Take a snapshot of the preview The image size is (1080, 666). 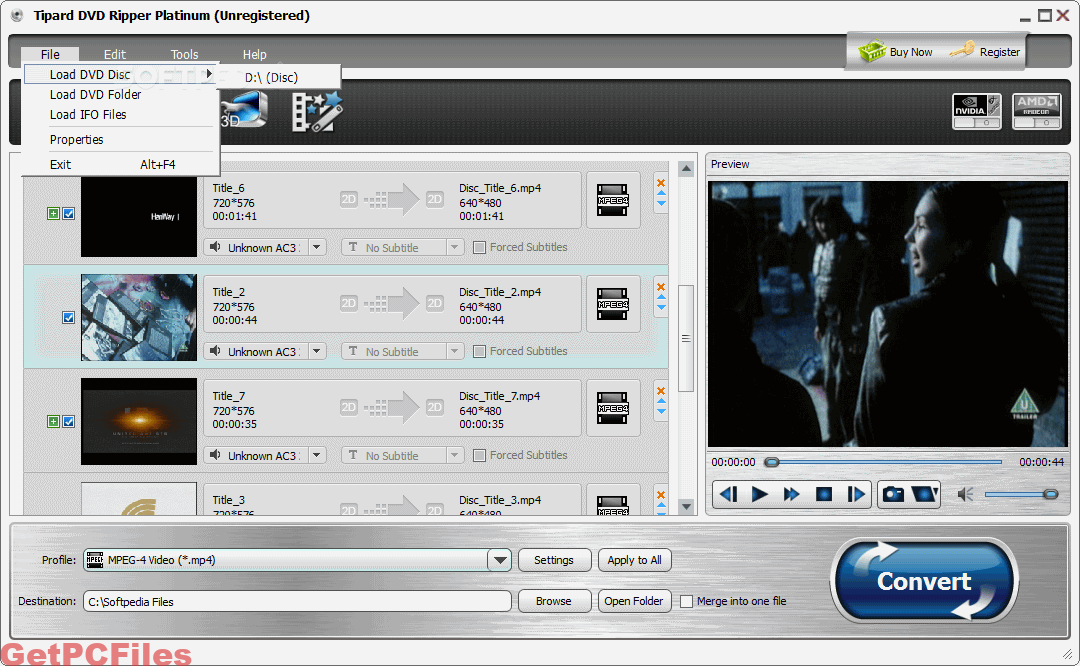click(x=893, y=494)
